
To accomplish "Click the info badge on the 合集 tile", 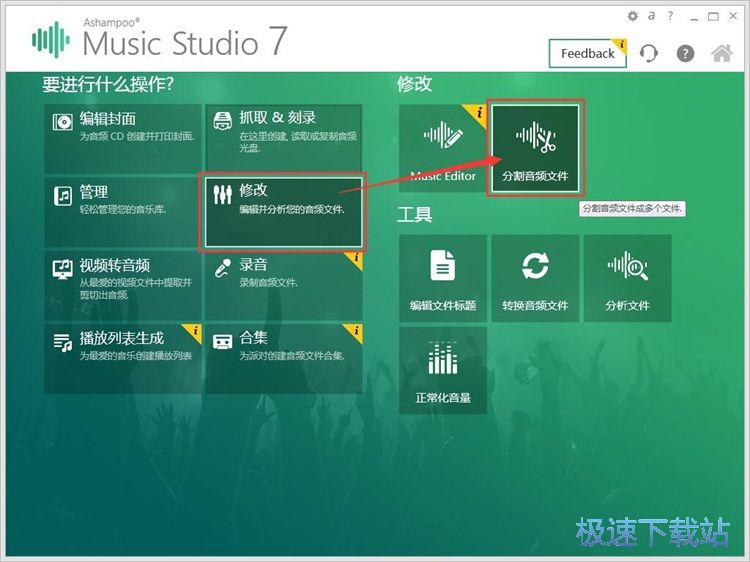I will [x=355, y=331].
